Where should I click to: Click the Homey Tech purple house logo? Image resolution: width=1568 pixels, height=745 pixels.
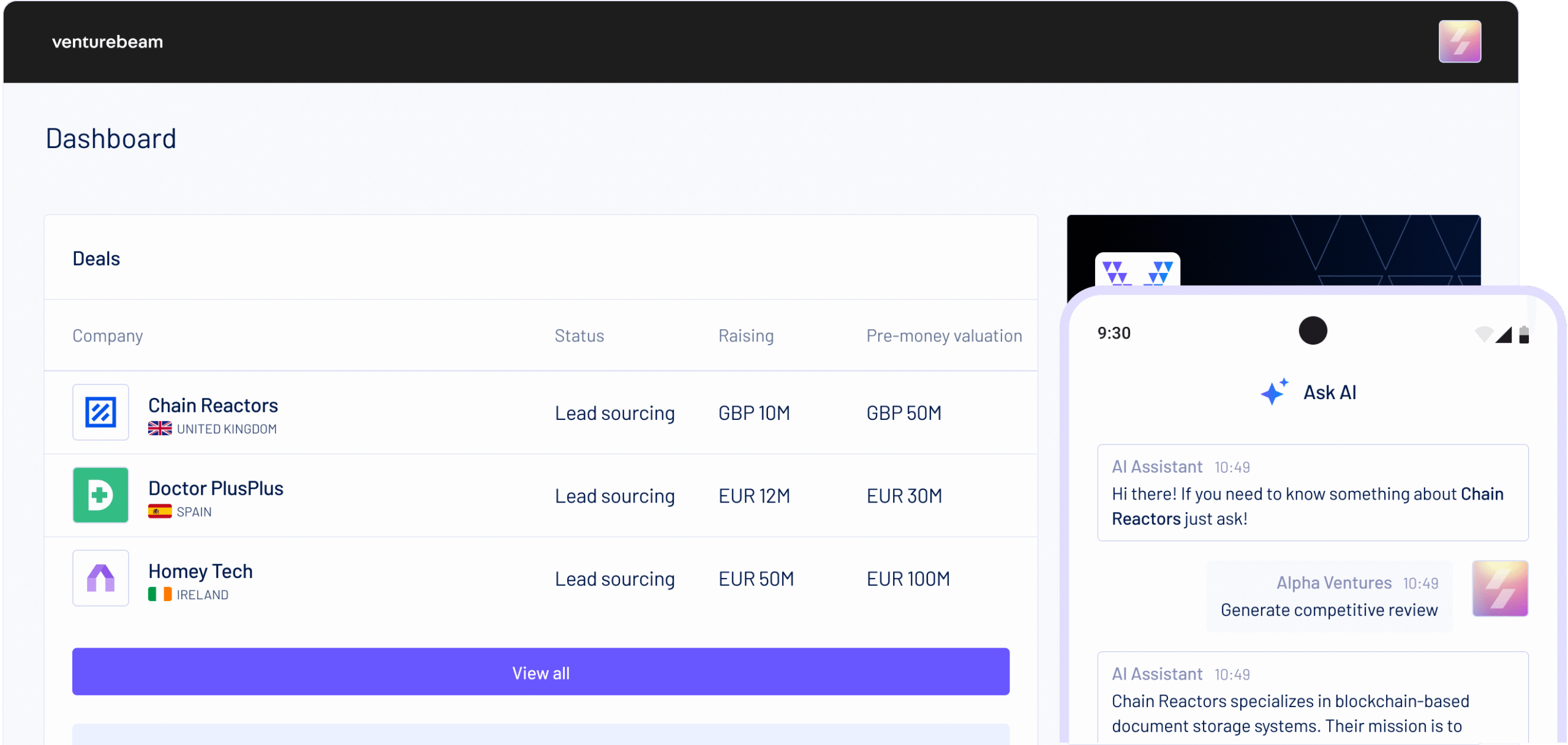100,578
